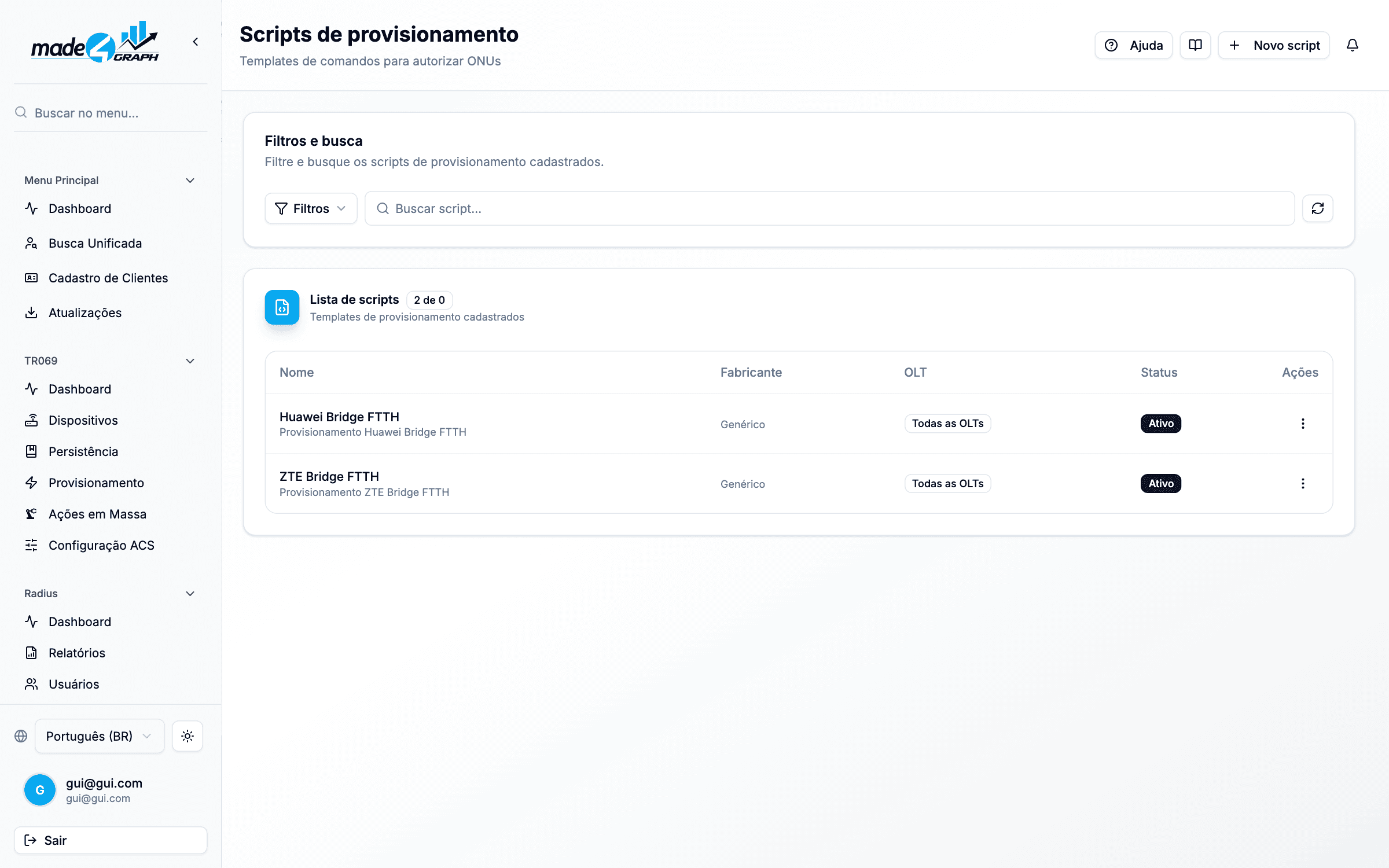This screenshot has width=1389, height=868.
Task: Open the TR069 Dashboard
Action: point(110,389)
